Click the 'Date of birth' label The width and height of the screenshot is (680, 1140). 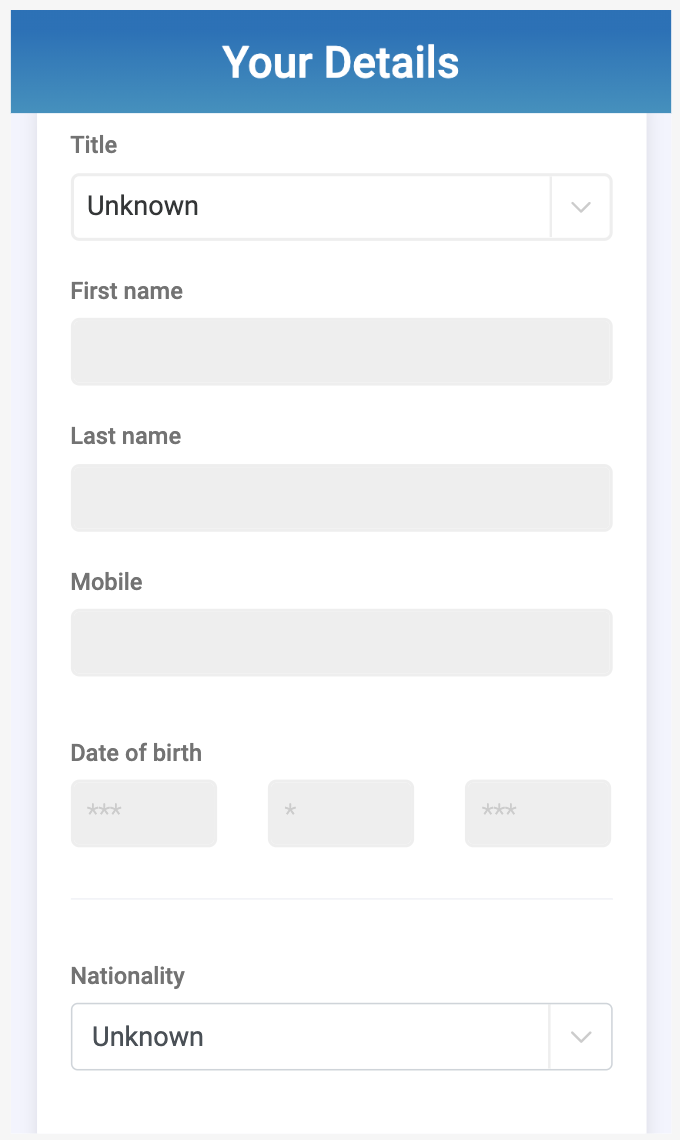pyautogui.click(x=136, y=753)
